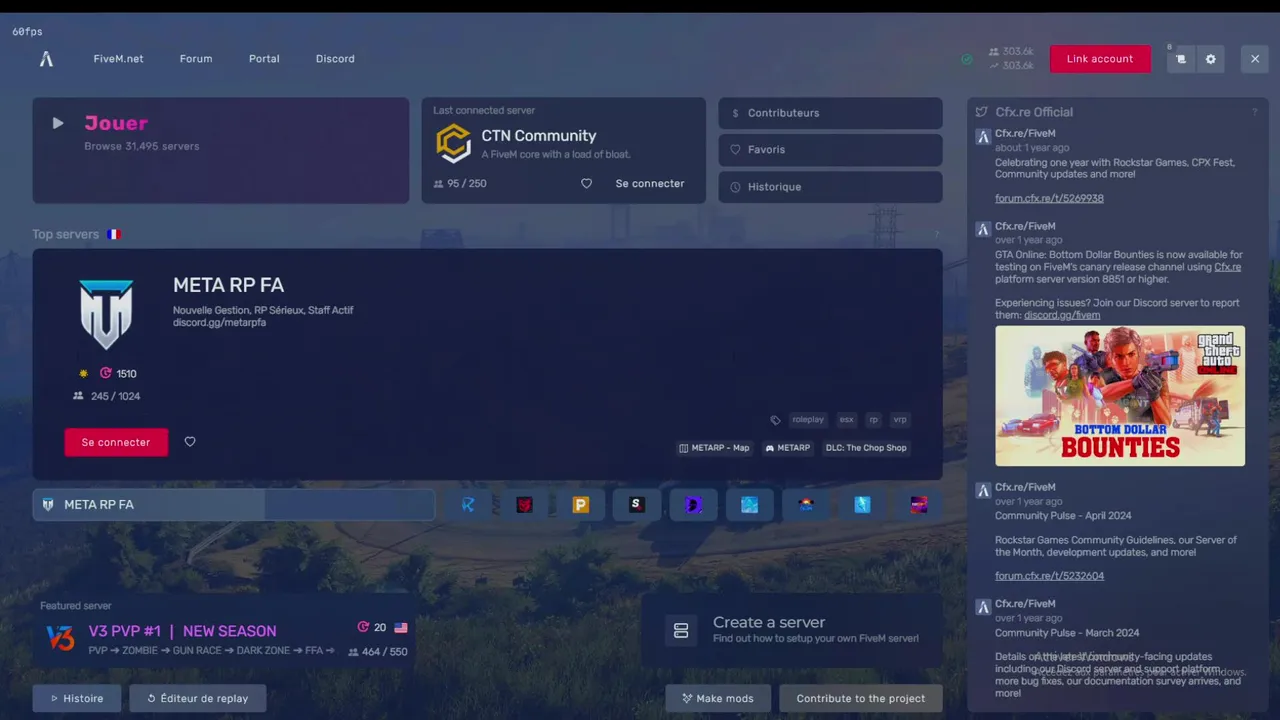Click Contribute to the project button
Viewport: 1280px width, 720px height.
click(861, 698)
